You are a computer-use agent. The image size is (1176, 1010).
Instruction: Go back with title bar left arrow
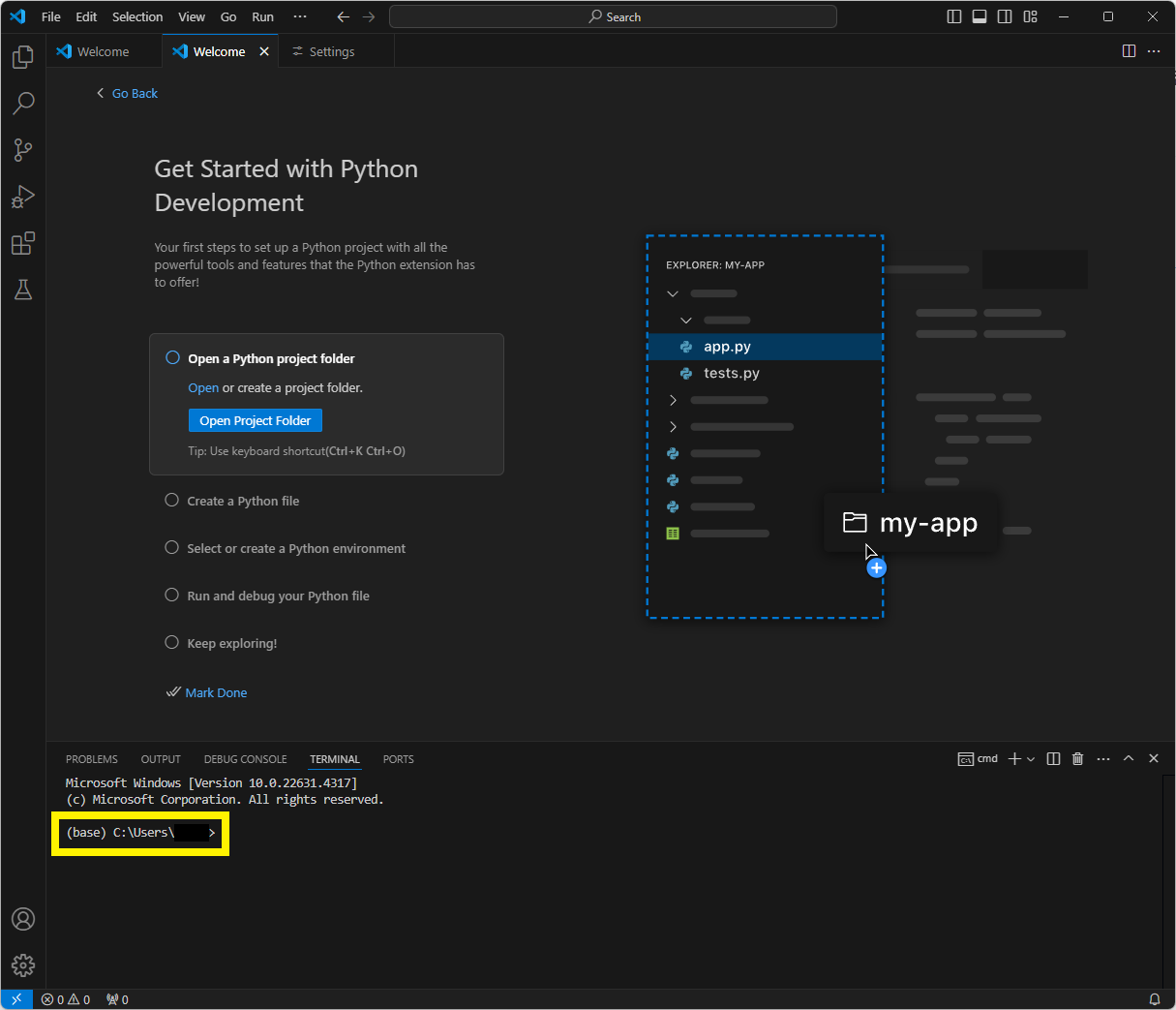click(x=343, y=16)
